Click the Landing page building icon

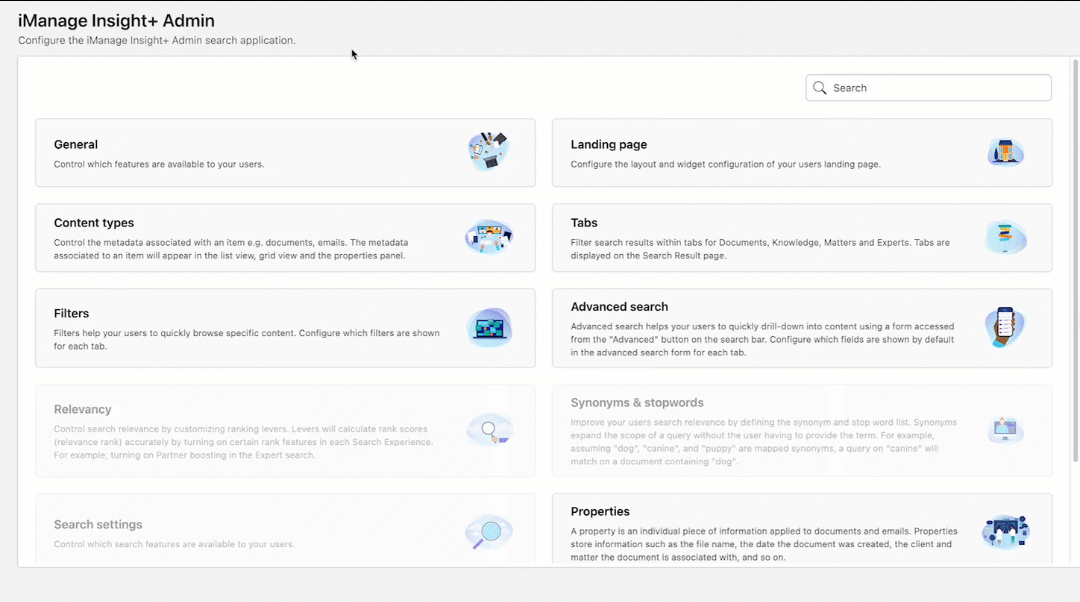coord(1005,152)
